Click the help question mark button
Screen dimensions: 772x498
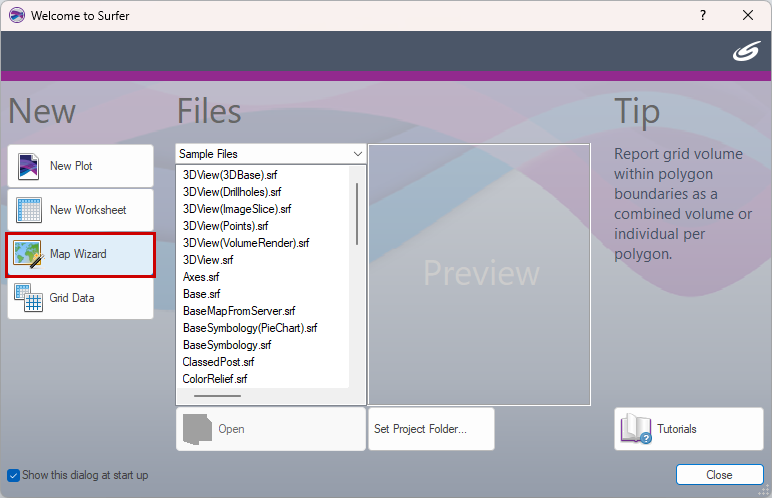[703, 15]
